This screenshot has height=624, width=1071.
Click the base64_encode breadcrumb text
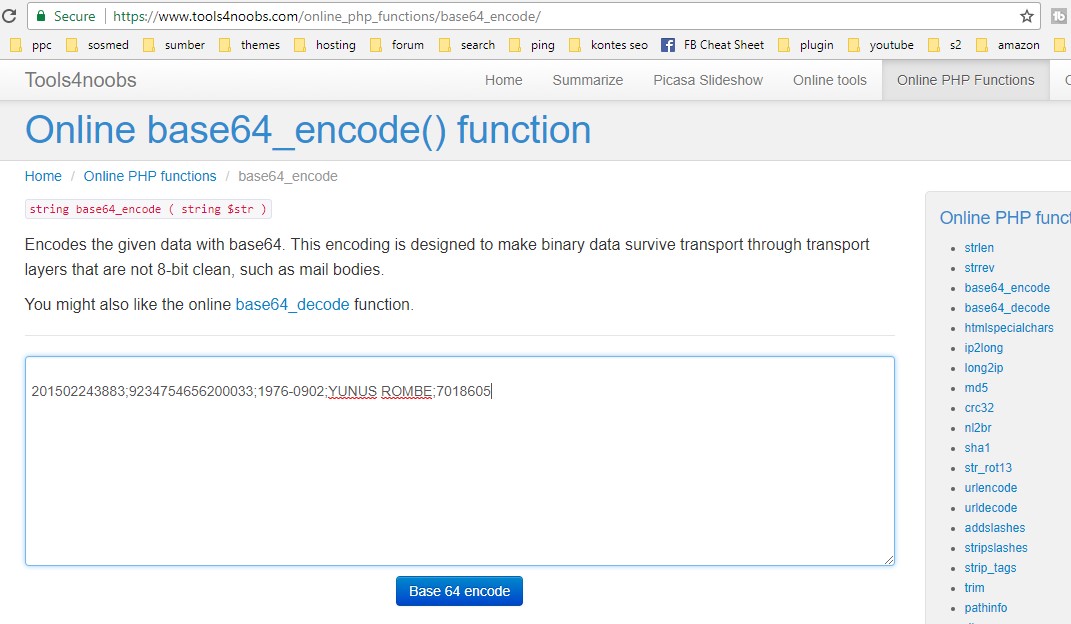coord(288,176)
